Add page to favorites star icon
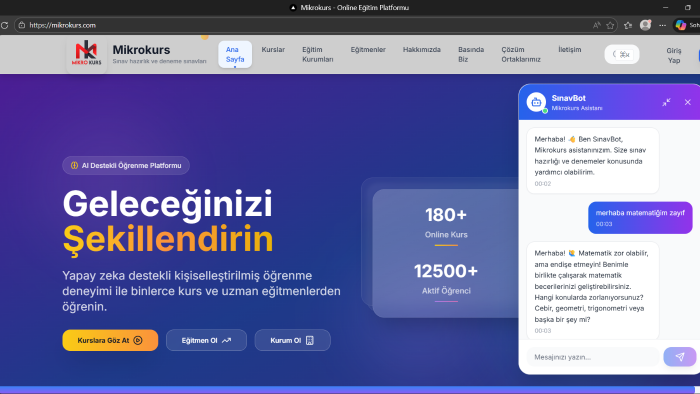Viewport: 700px width, 394px height. point(610,25)
